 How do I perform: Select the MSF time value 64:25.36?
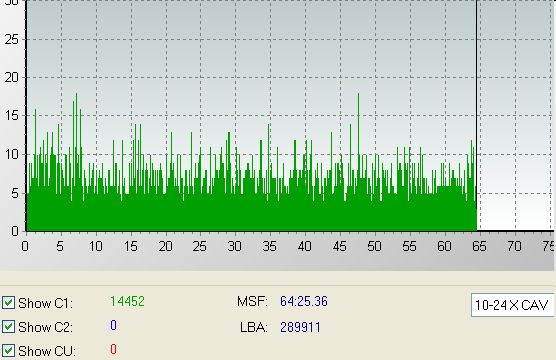click(x=304, y=301)
